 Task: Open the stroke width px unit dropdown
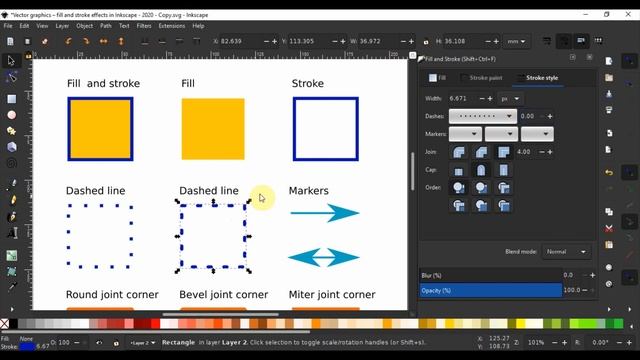(x=510, y=99)
